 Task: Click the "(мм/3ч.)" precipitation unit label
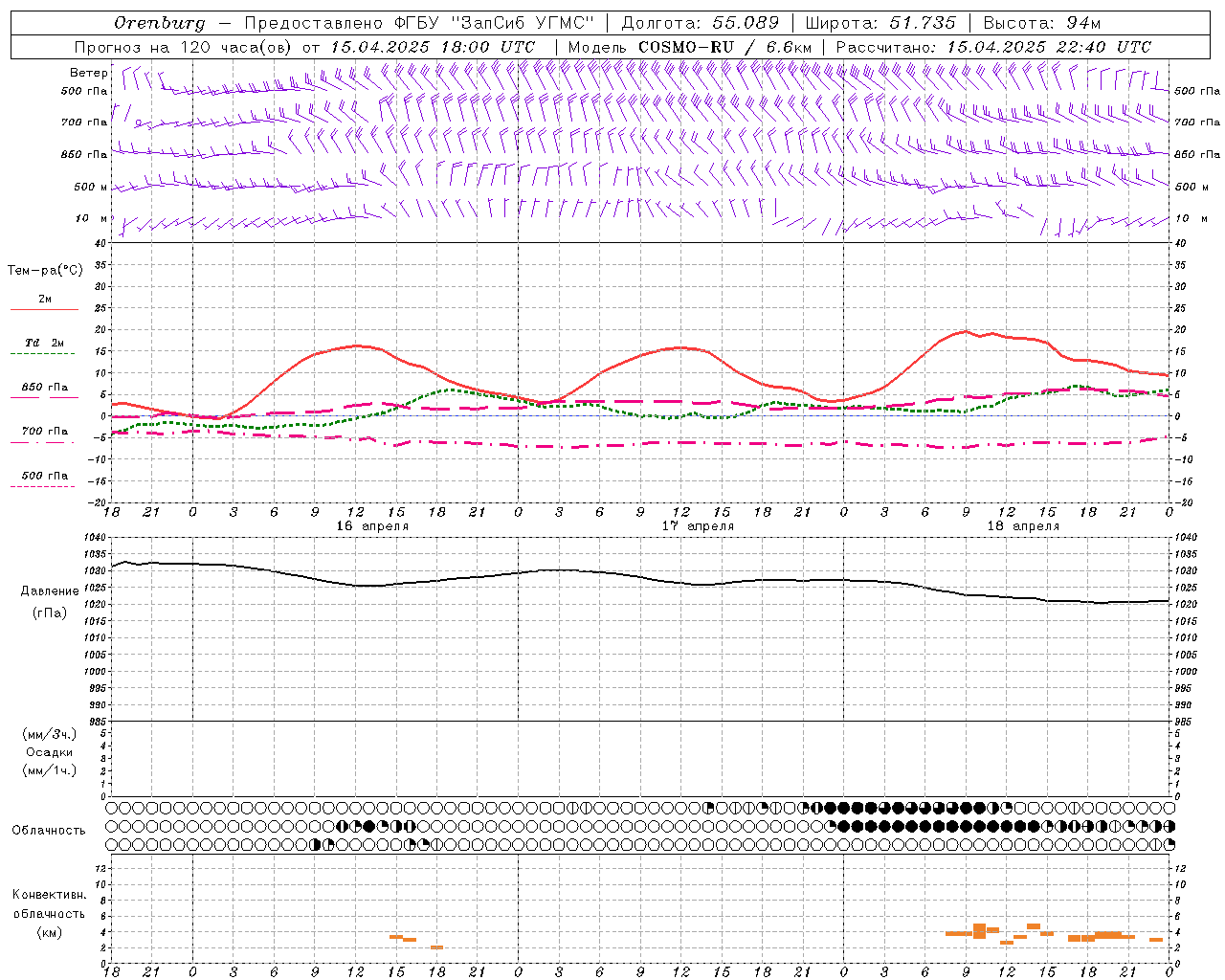(51, 734)
